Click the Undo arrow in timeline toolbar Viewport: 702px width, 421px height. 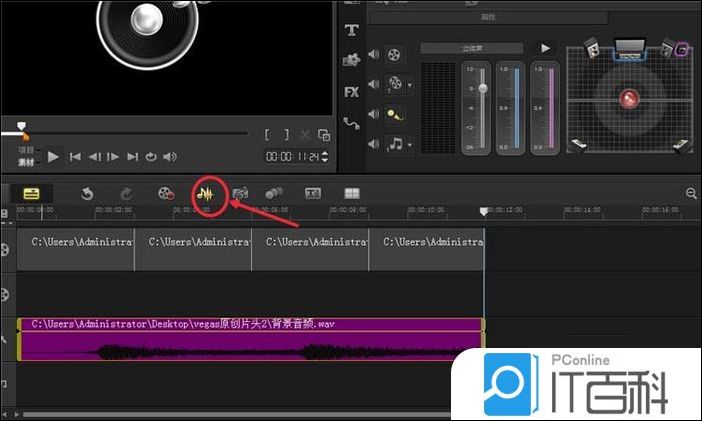pyautogui.click(x=87, y=194)
